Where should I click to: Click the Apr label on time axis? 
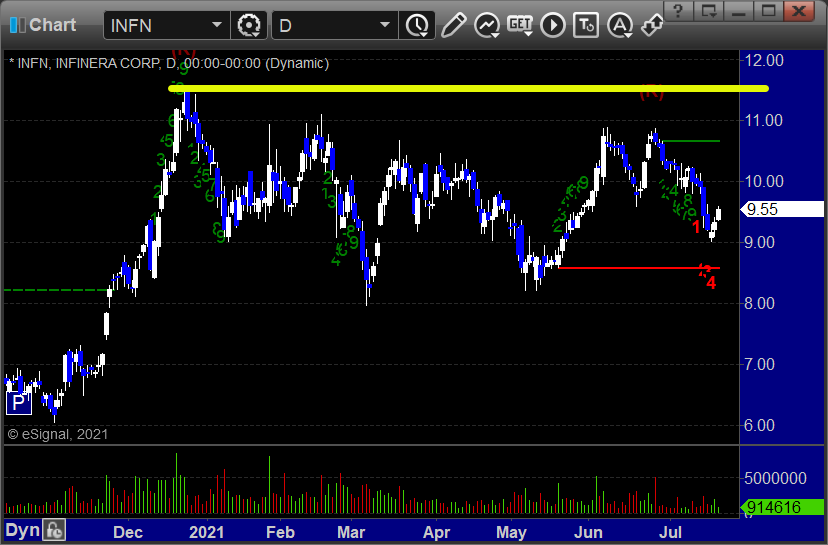pos(436,532)
